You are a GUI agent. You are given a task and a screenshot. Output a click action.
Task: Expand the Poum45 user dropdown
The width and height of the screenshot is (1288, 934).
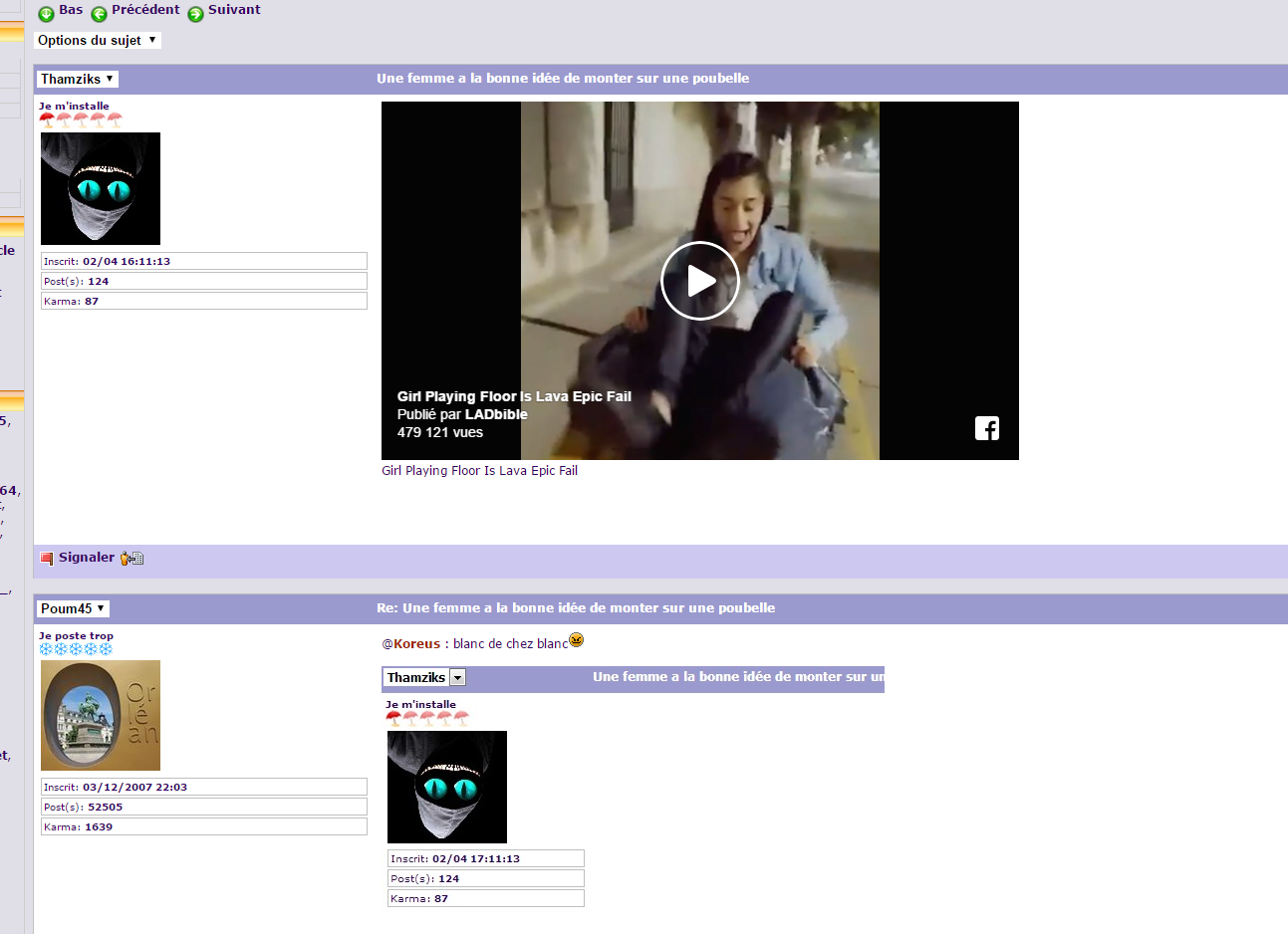tap(73, 608)
